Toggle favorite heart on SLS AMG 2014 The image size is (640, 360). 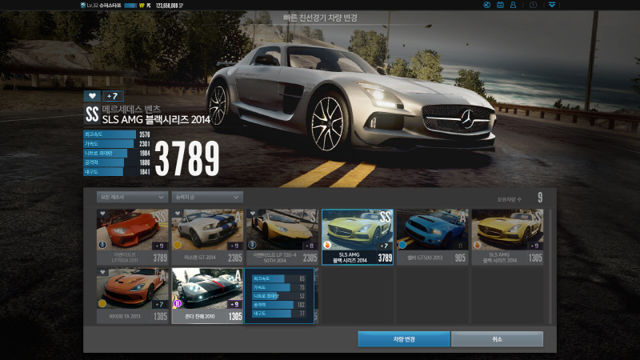[x=92, y=96]
